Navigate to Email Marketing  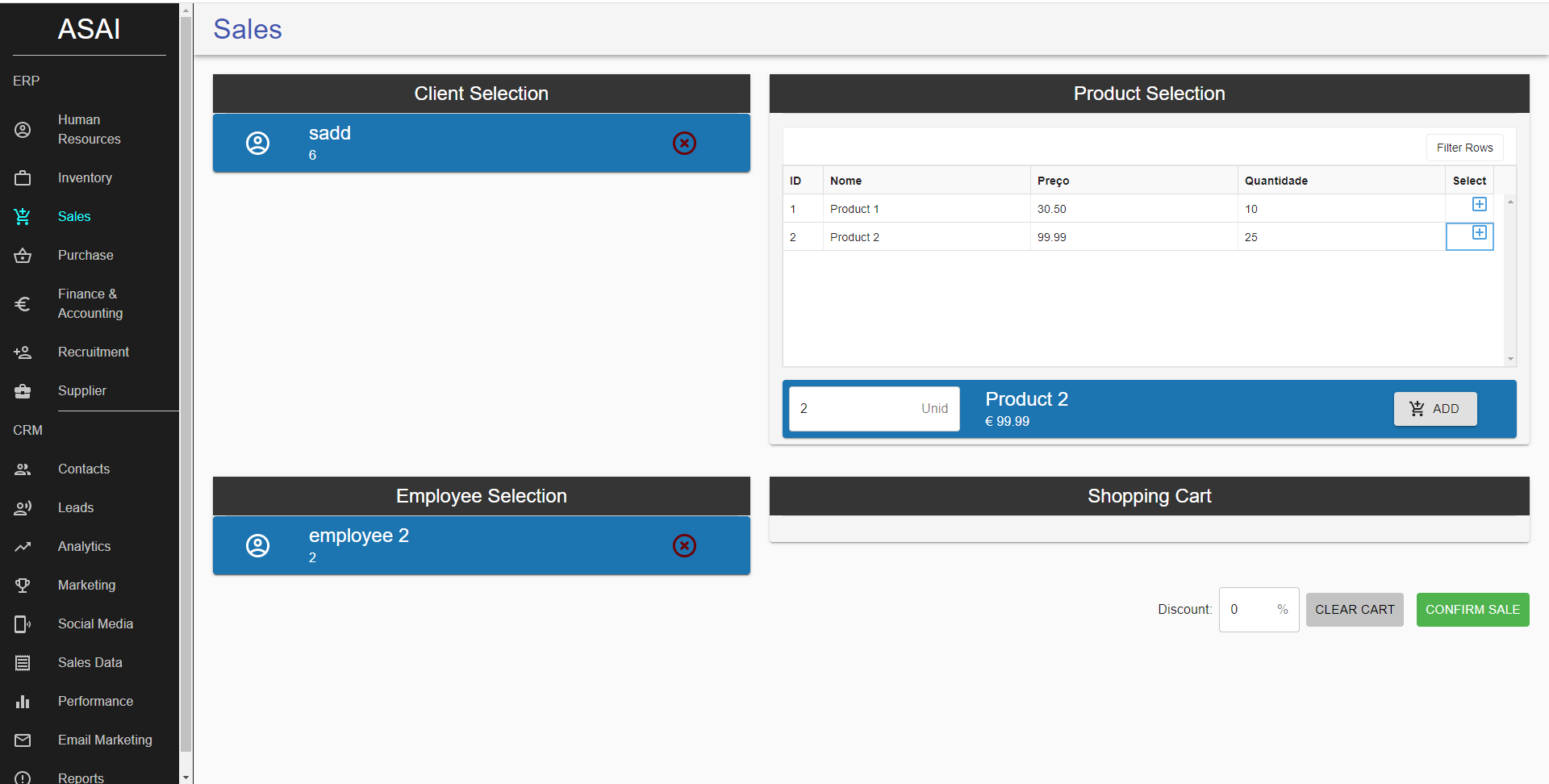105,740
